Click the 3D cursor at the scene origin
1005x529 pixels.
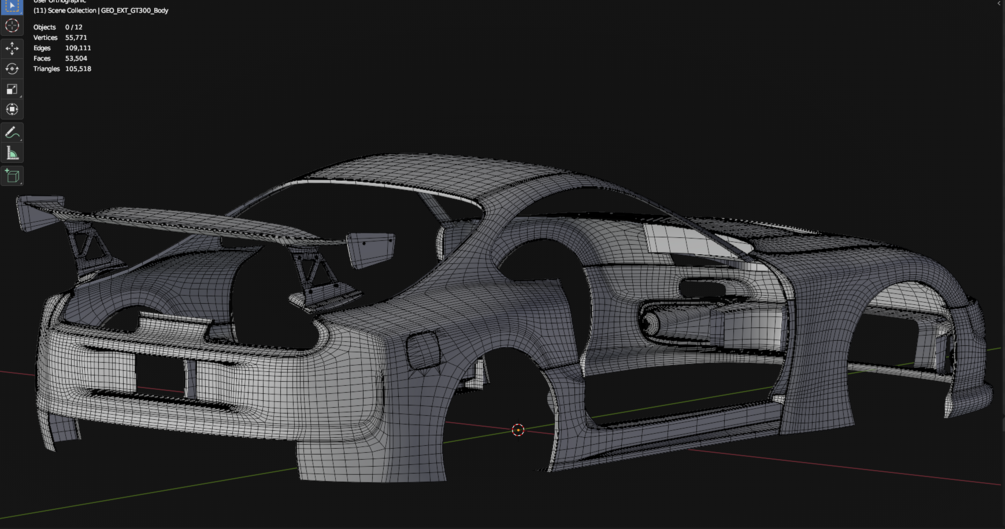pos(518,430)
